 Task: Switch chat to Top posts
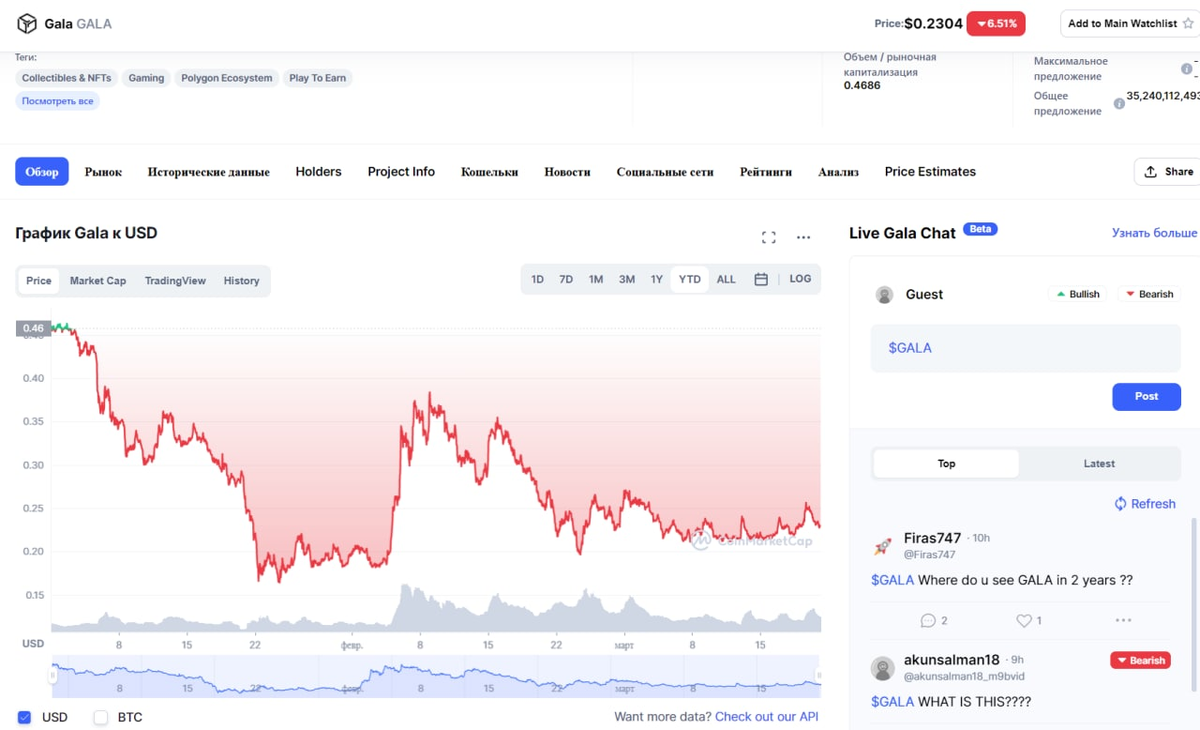pos(946,464)
